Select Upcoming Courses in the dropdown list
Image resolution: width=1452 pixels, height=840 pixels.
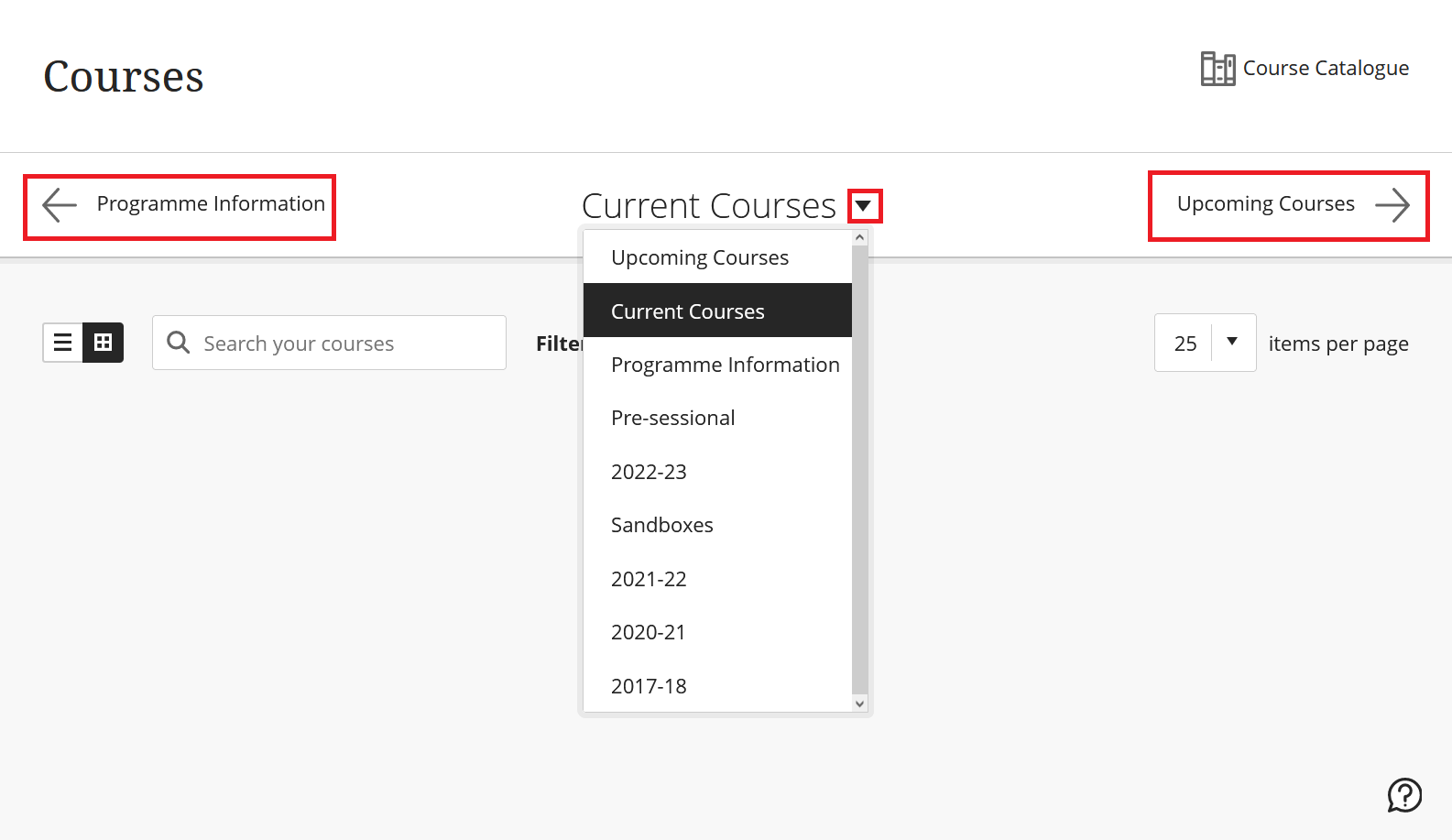point(699,256)
